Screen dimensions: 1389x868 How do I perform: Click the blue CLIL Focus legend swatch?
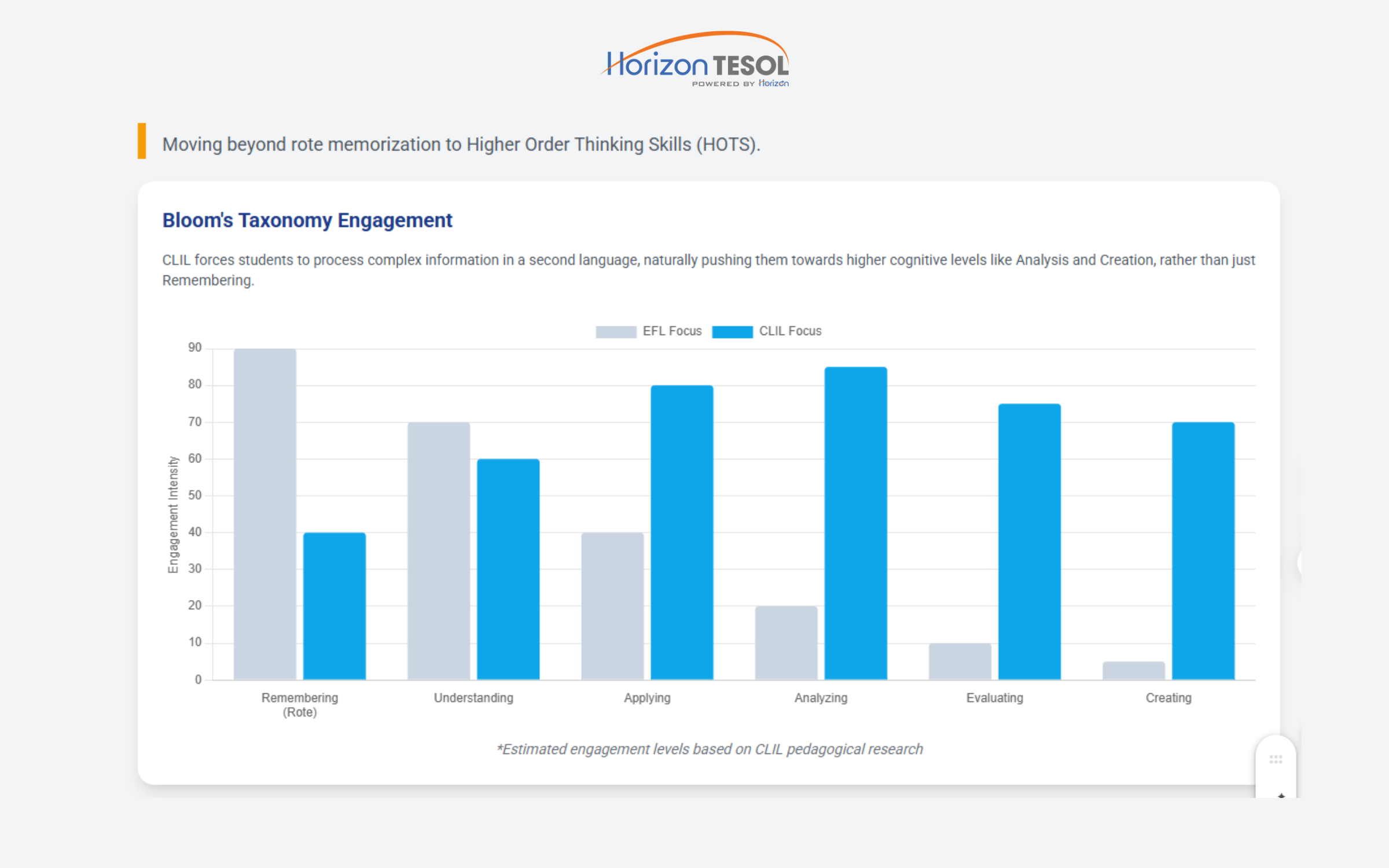coord(732,332)
